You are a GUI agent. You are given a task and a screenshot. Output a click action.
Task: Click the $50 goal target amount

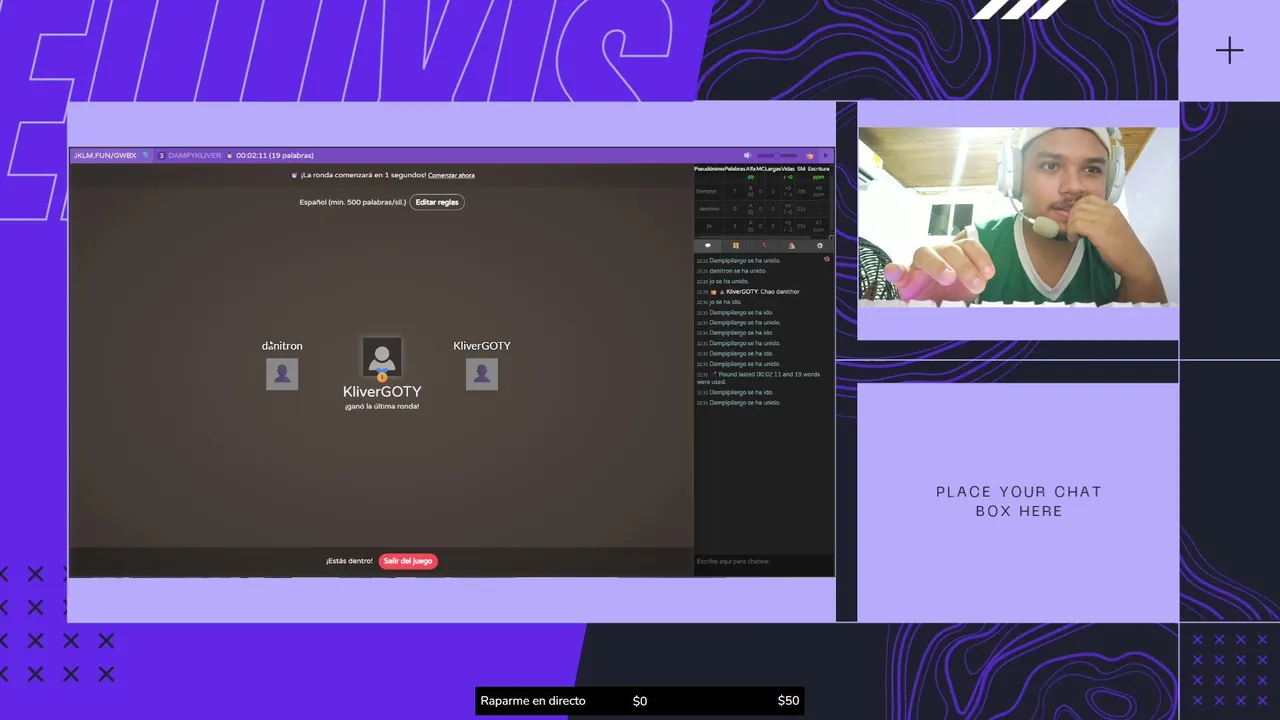788,701
